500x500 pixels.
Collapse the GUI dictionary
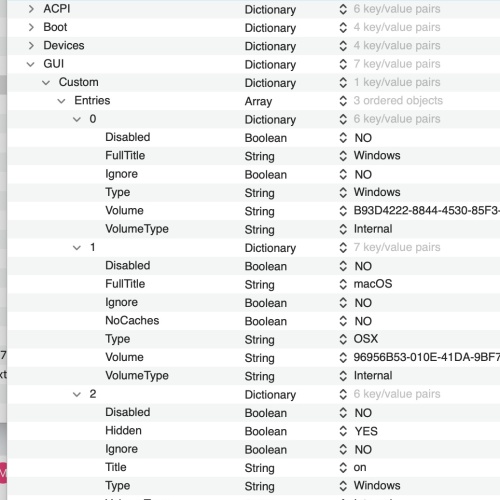tap(31, 64)
